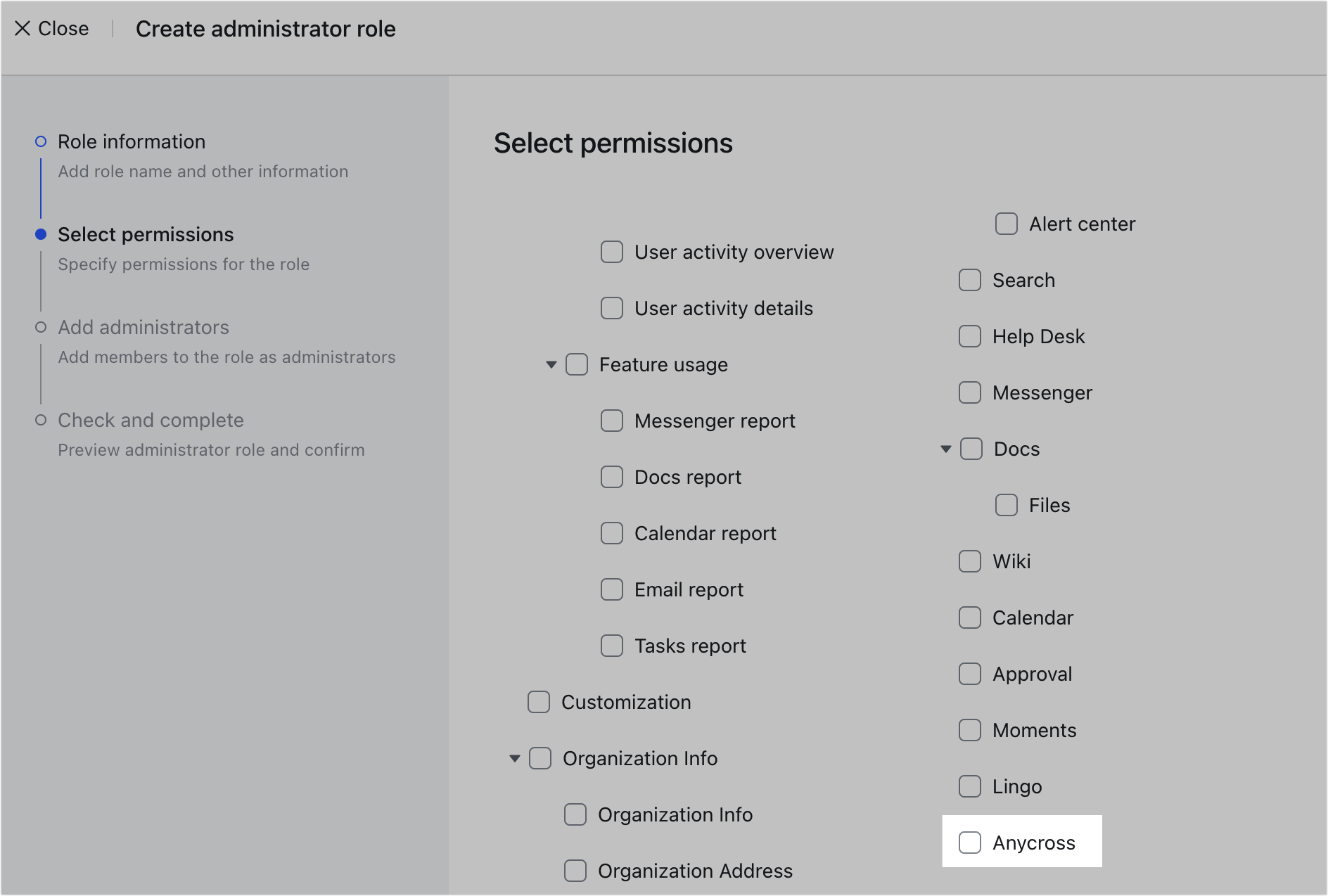Check the Customization permission
Viewport: 1328px width, 896px height.
pos(538,702)
